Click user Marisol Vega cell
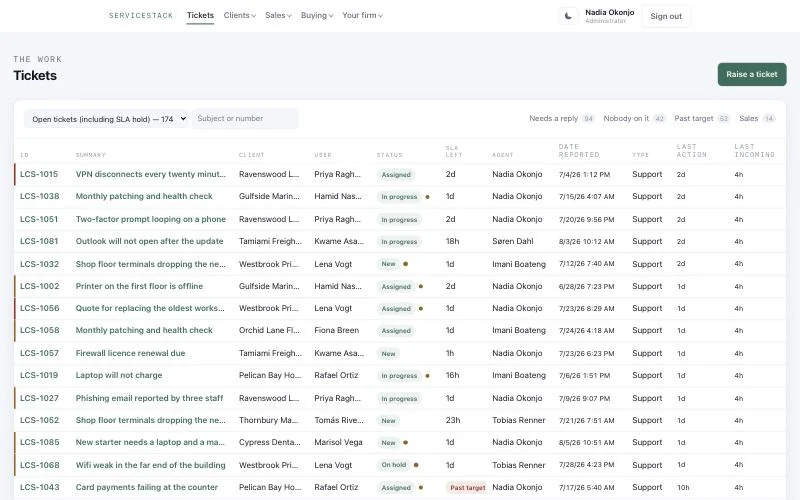 (338, 442)
